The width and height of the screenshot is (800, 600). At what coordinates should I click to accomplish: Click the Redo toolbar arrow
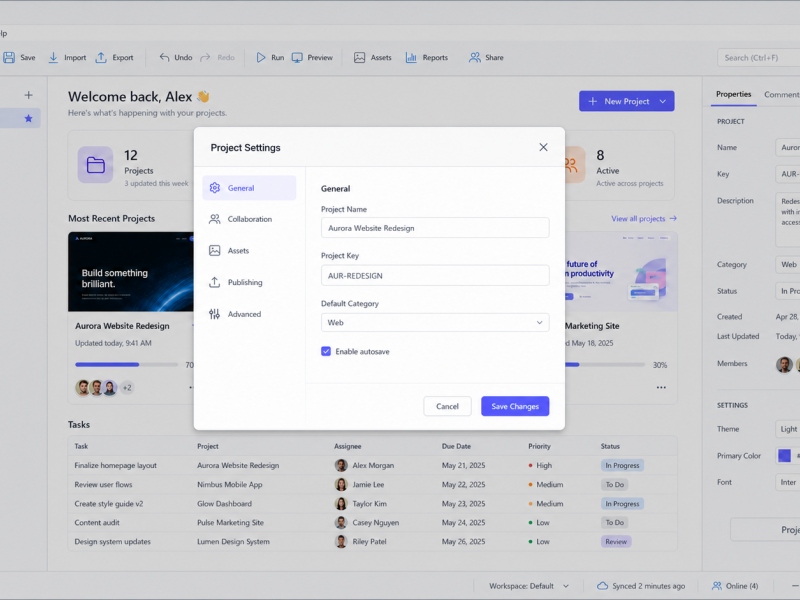coord(205,58)
